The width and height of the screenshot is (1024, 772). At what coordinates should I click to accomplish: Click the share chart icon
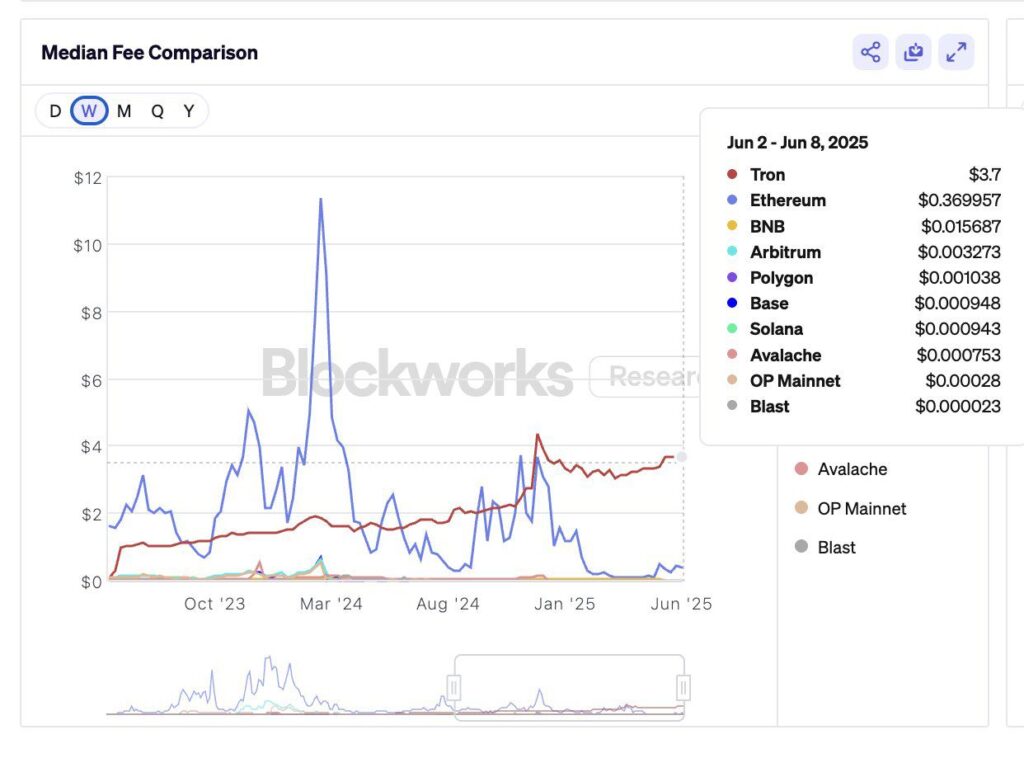point(870,52)
